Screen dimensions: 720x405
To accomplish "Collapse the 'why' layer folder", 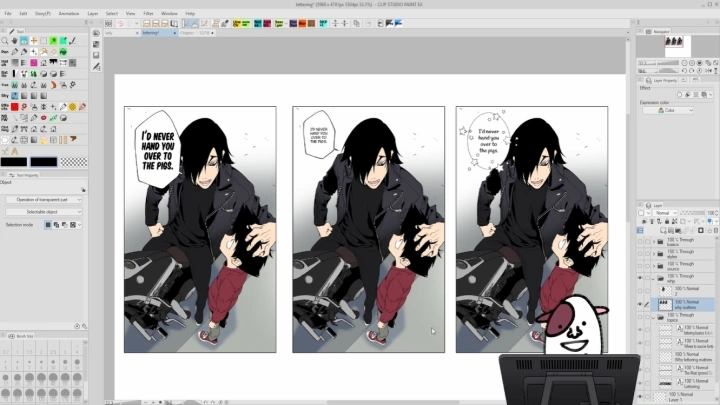I will pyautogui.click(x=654, y=278).
